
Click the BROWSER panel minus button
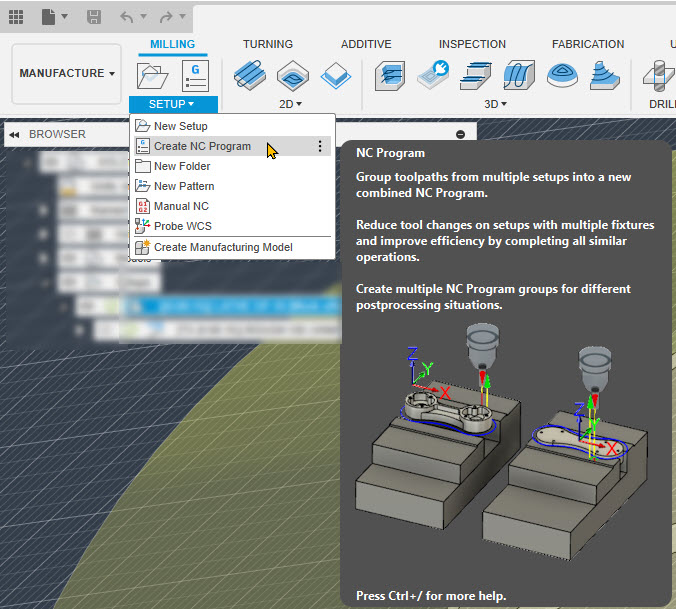pos(460,134)
